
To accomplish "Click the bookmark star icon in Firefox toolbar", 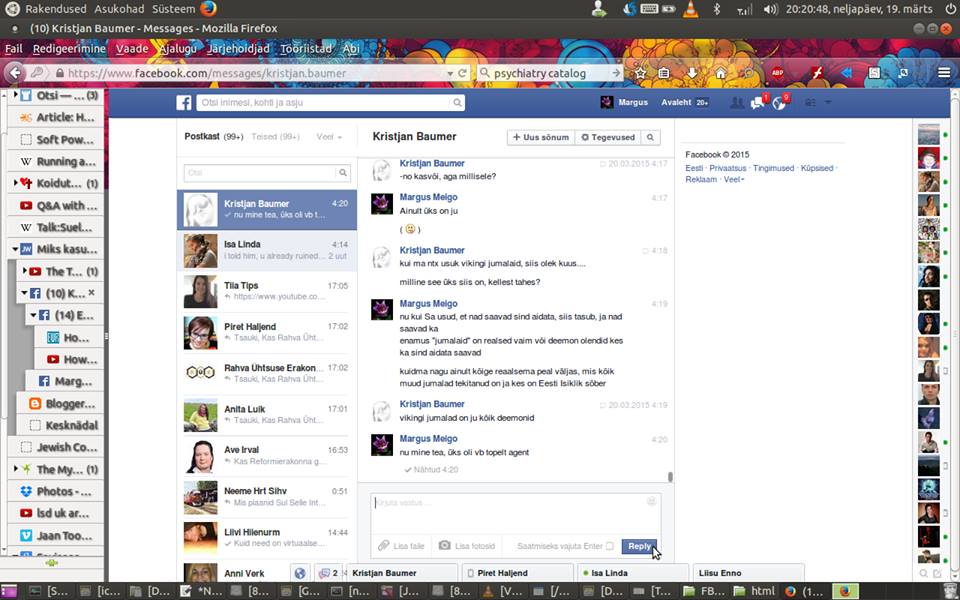I will 640,73.
